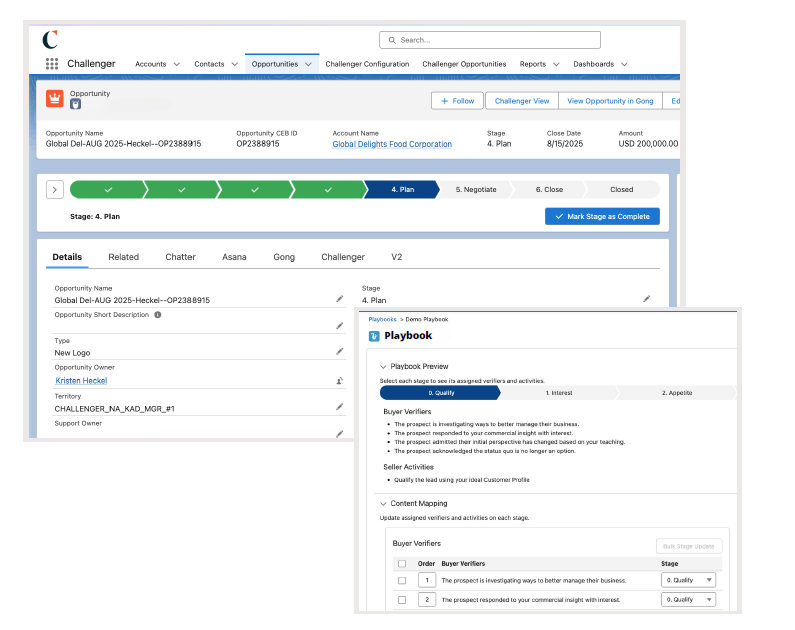This screenshot has height=630, width=795.
Task: Click the first completed green path stage
Action: [x=108, y=190]
